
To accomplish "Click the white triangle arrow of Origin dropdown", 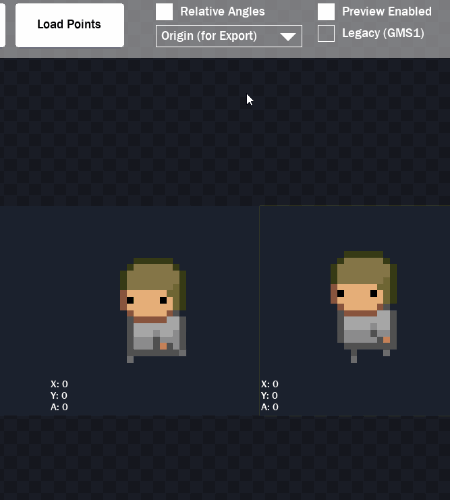I will 288,37.
